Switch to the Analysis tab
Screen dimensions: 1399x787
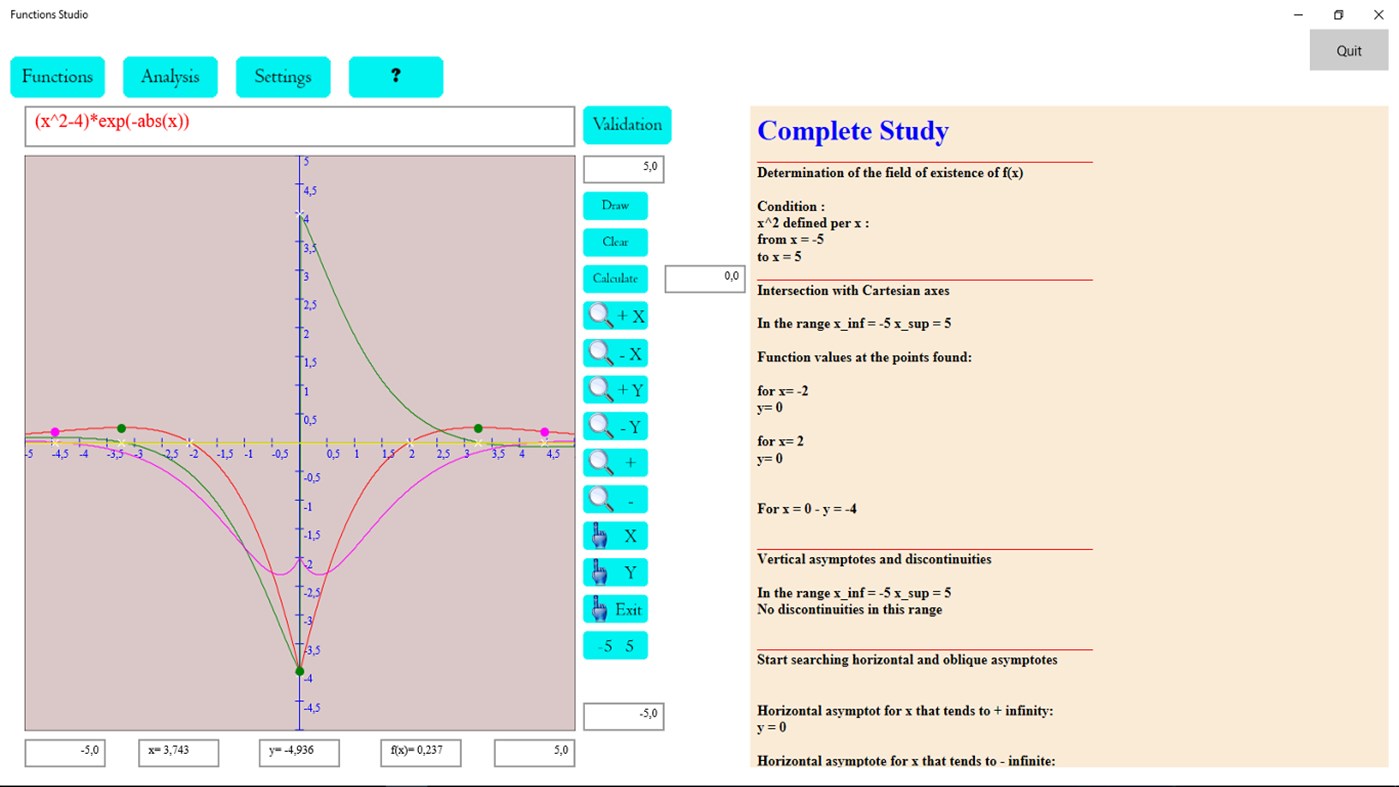click(x=169, y=76)
